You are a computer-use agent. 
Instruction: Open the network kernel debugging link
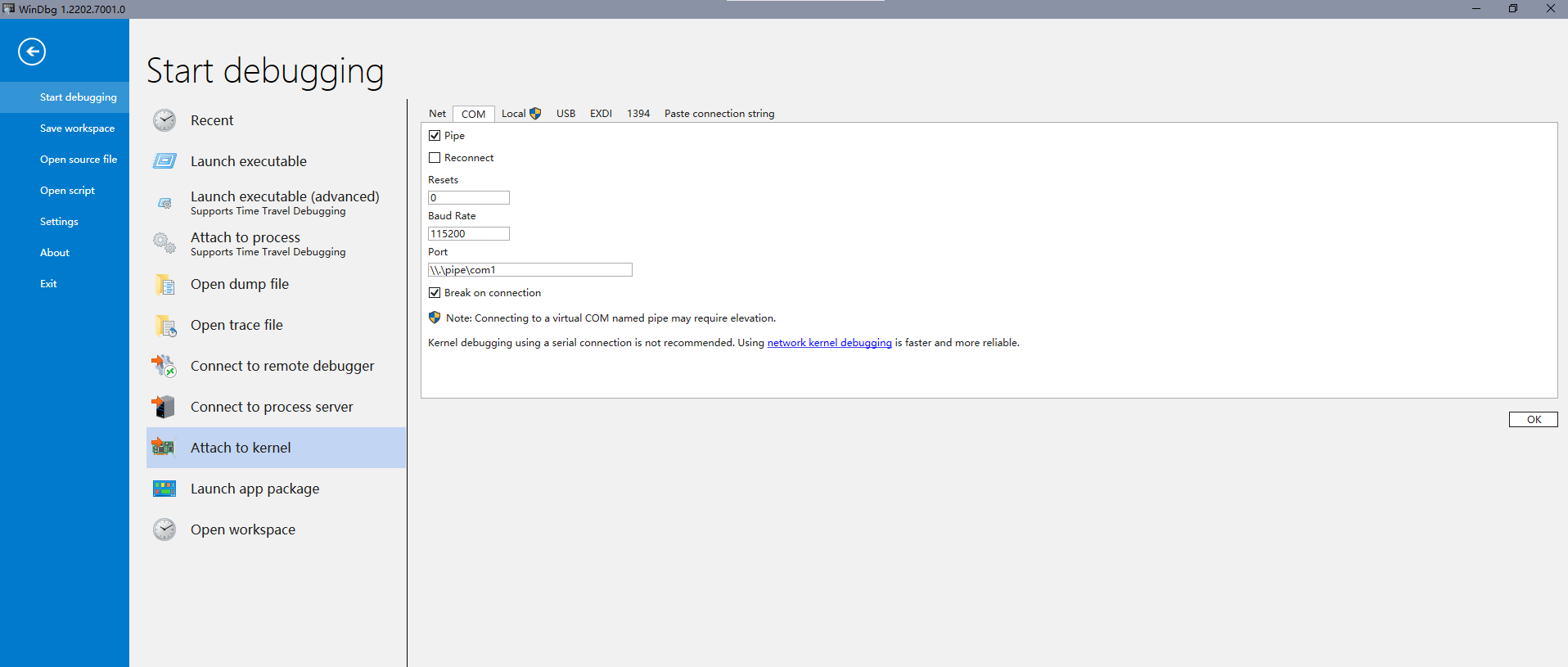point(829,343)
